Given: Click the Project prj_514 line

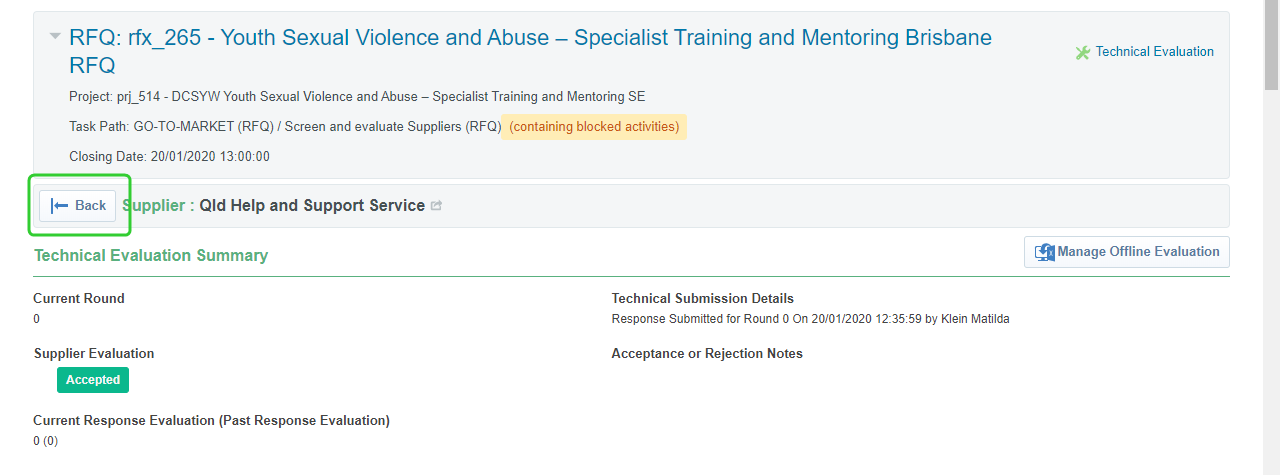Looking at the screenshot, I should click(x=357, y=97).
